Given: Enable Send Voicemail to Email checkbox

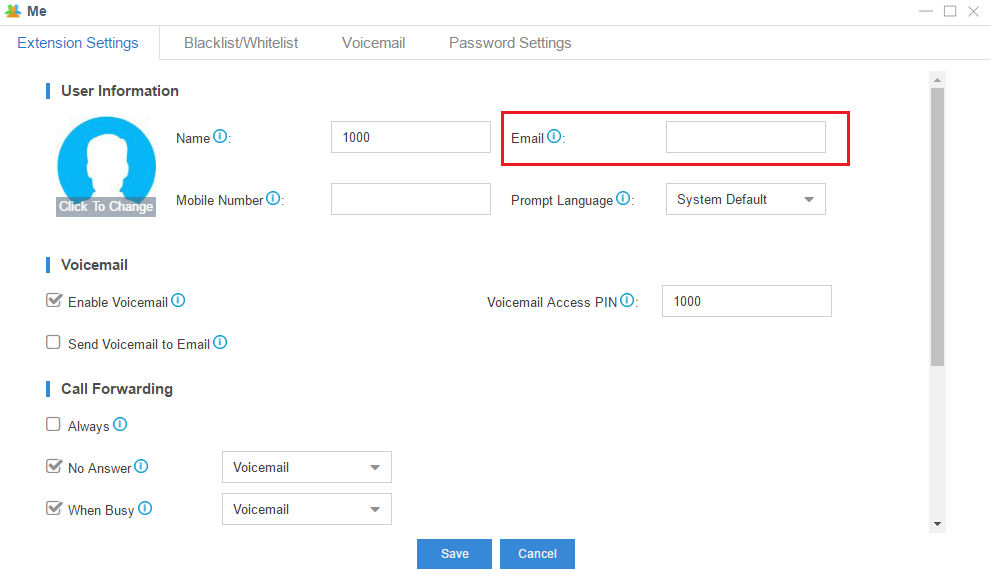Looking at the screenshot, I should click(x=54, y=342).
